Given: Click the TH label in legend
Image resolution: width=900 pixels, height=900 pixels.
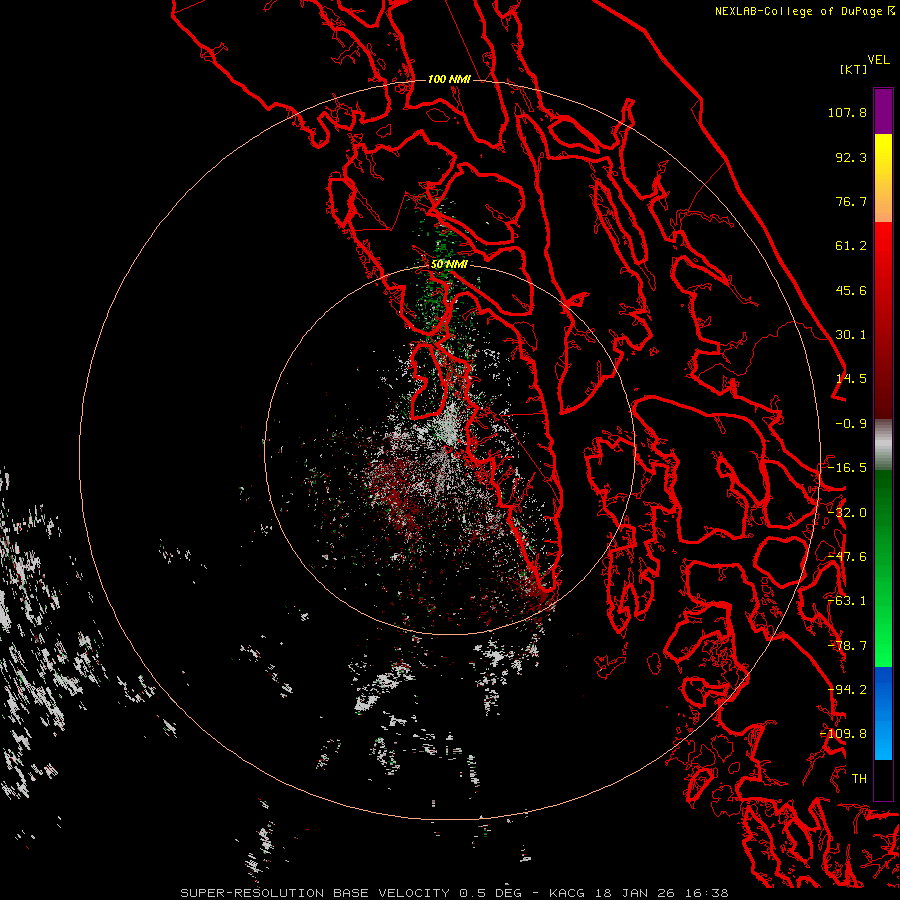Looking at the screenshot, I should click(859, 779).
